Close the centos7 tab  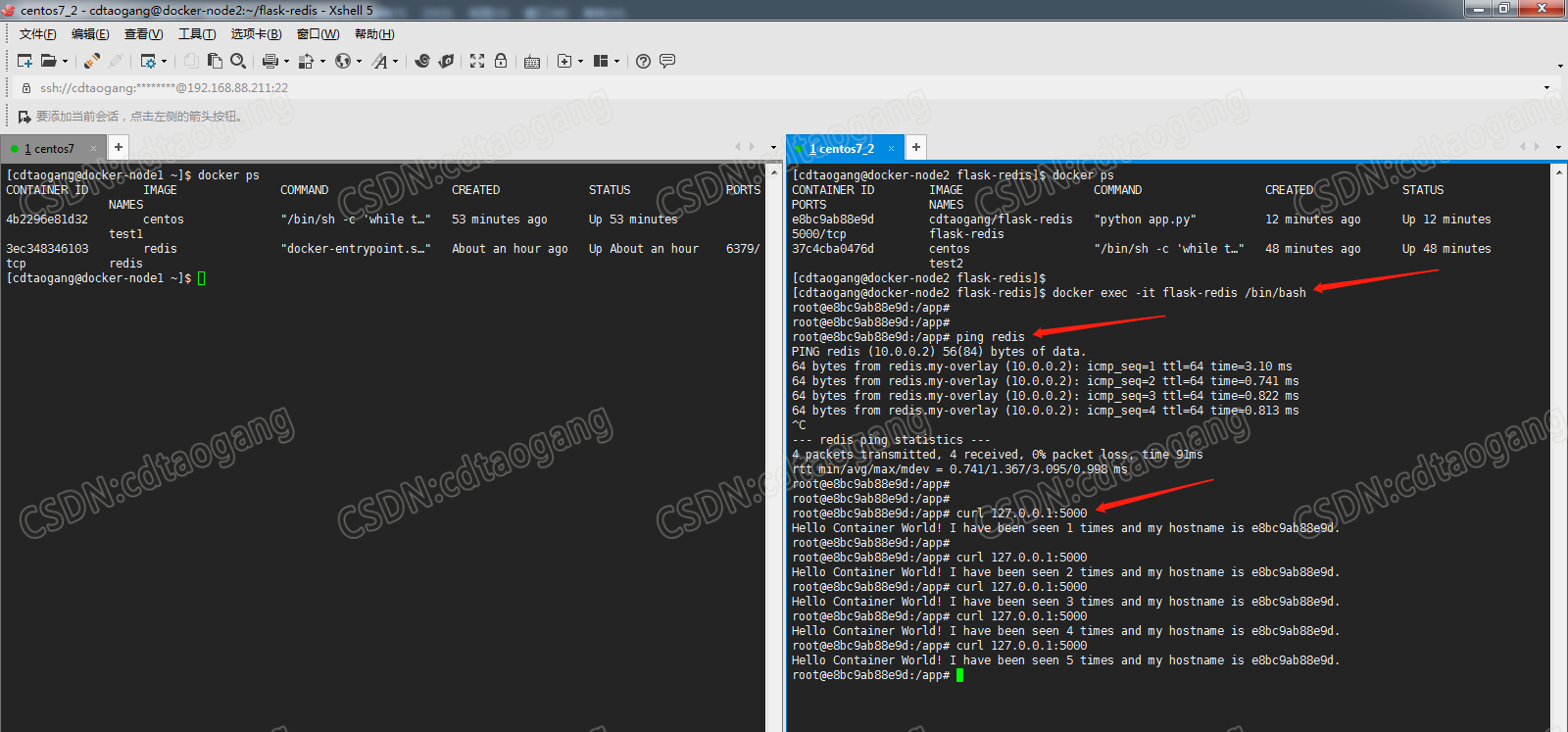tap(94, 149)
